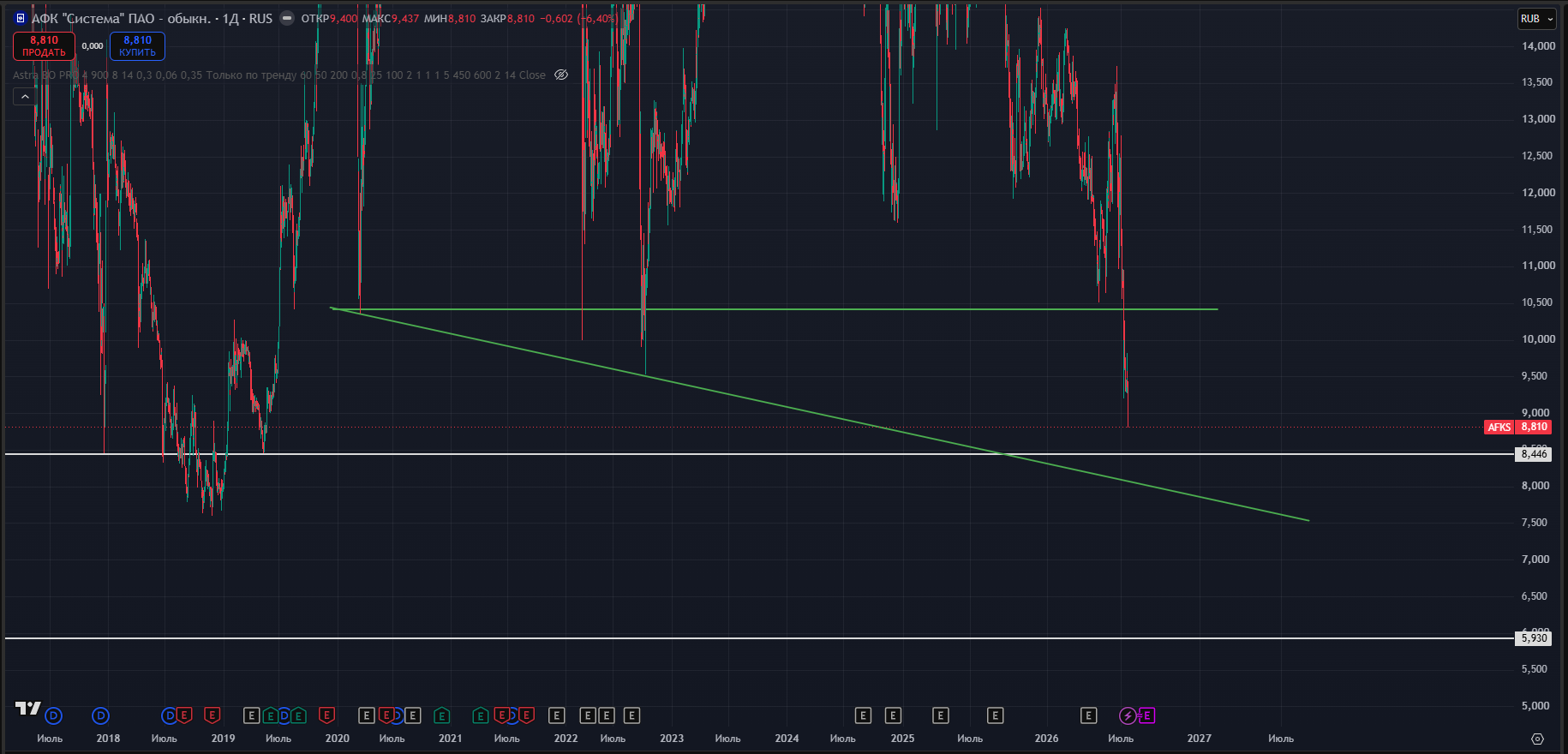Collapse the indicator legend with the chevron
The image size is (1568, 754).
tap(25, 97)
